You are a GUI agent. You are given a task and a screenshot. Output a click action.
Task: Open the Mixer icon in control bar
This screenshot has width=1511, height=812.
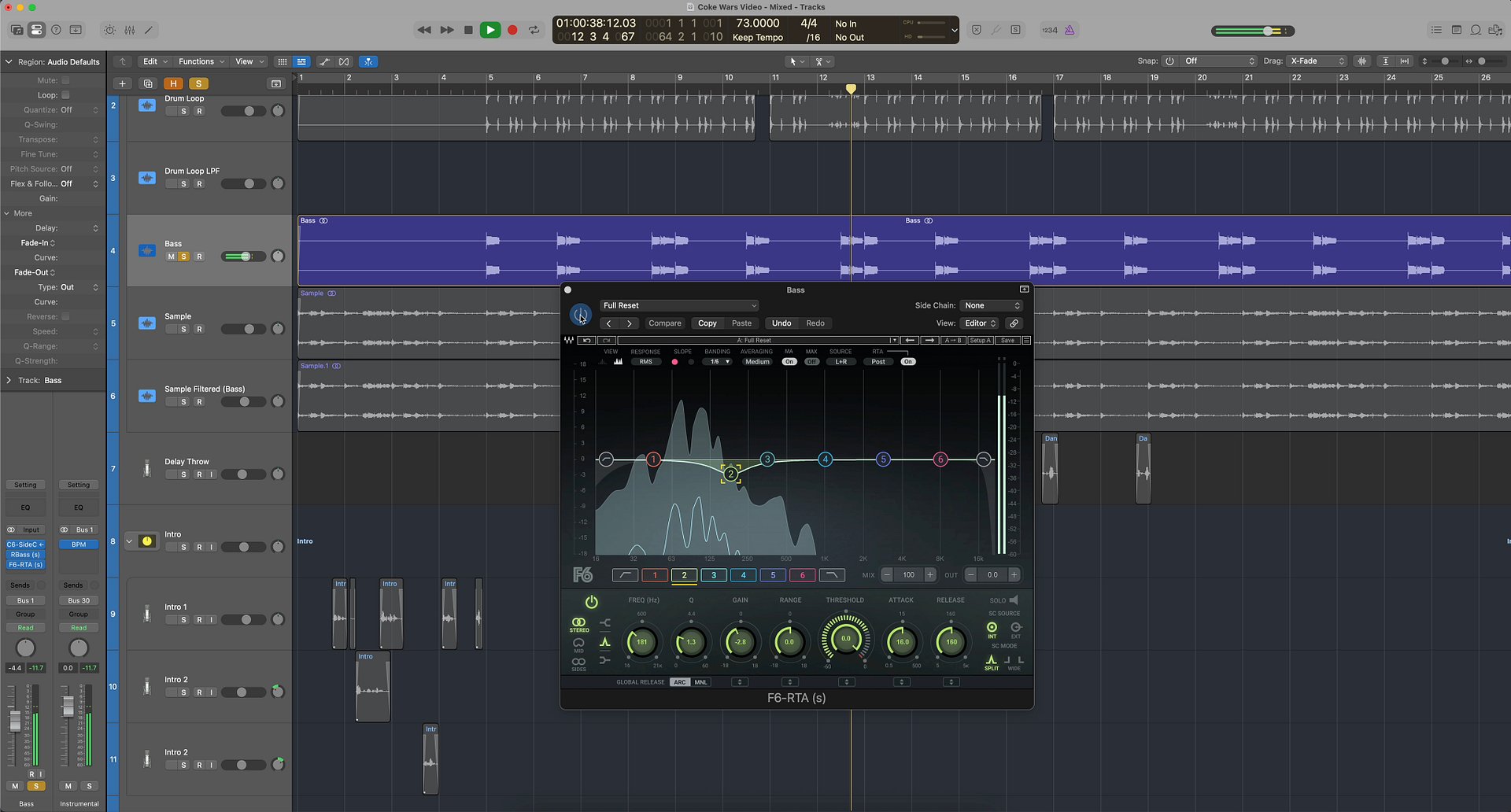pyautogui.click(x=129, y=30)
